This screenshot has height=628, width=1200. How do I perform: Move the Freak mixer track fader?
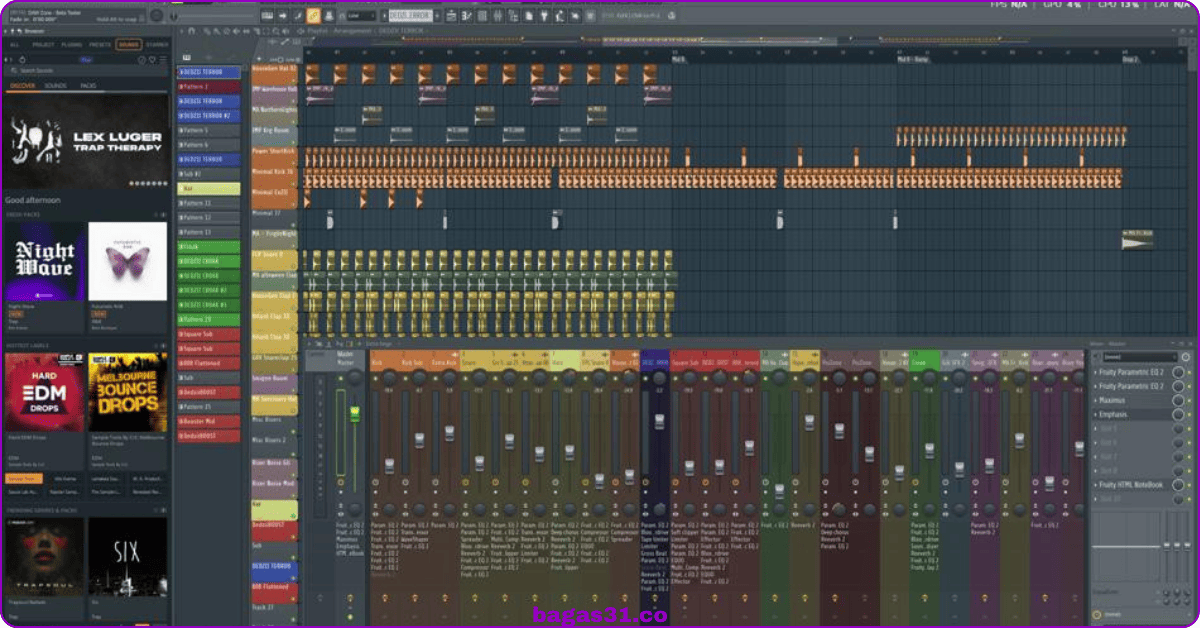point(929,451)
